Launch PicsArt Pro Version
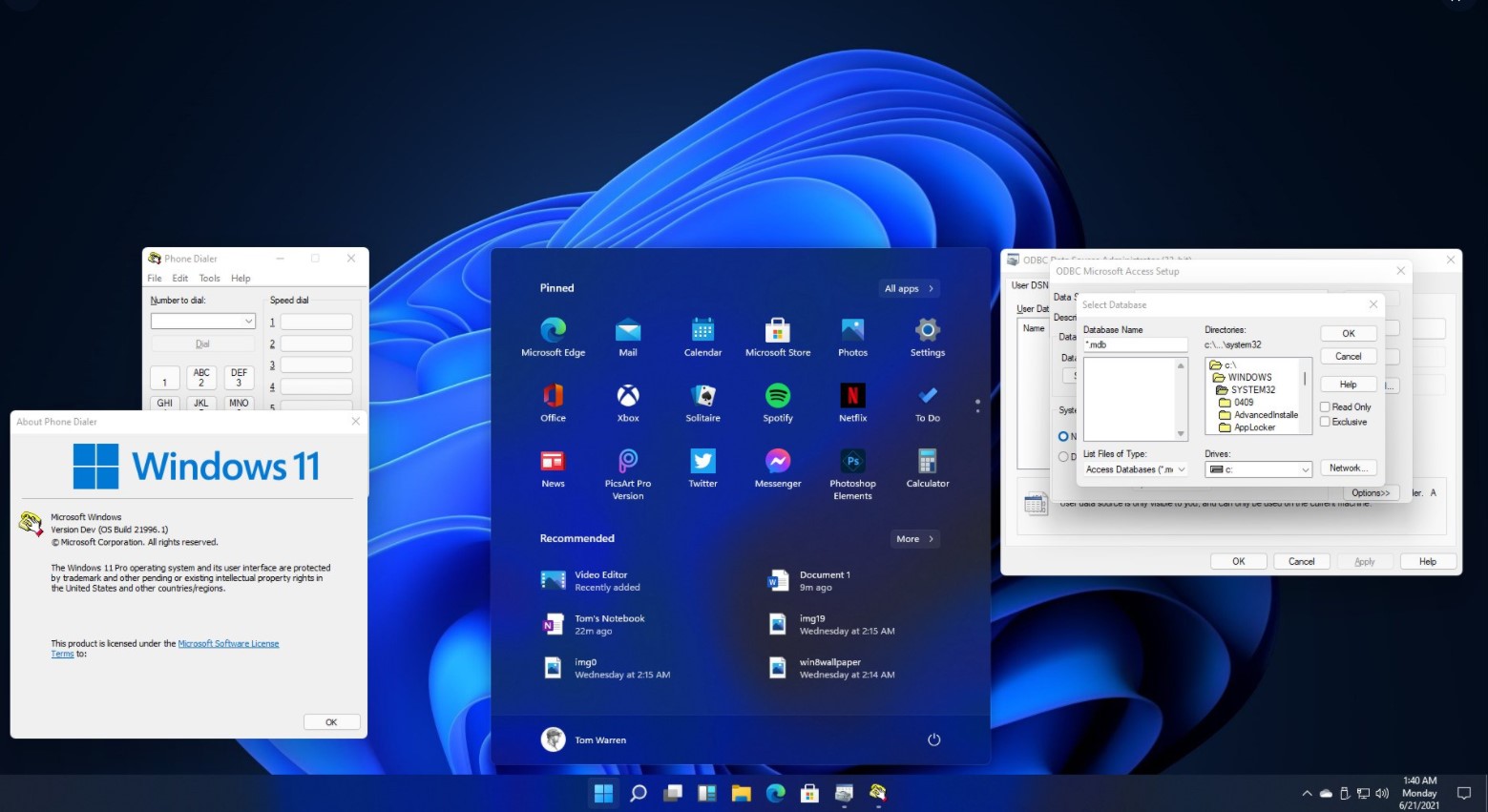Image resolution: width=1488 pixels, height=812 pixels. click(x=628, y=474)
